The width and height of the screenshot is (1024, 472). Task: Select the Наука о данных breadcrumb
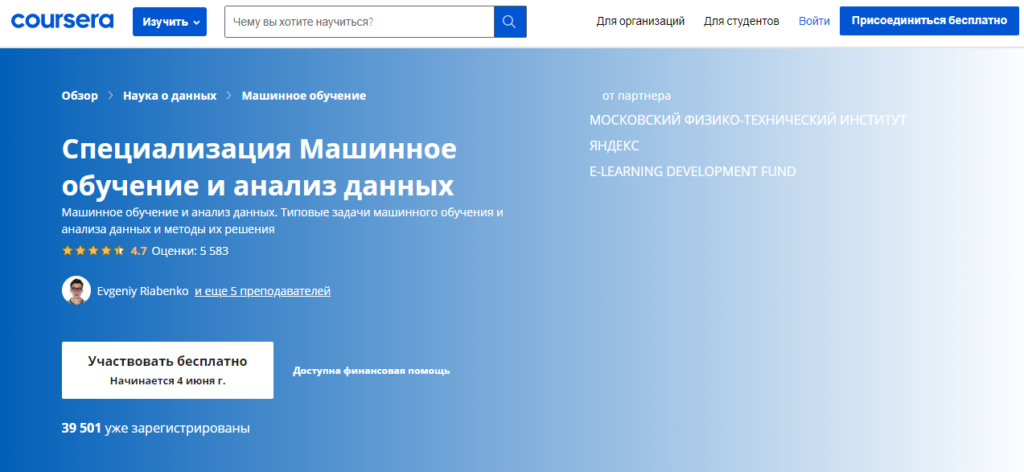coord(170,96)
